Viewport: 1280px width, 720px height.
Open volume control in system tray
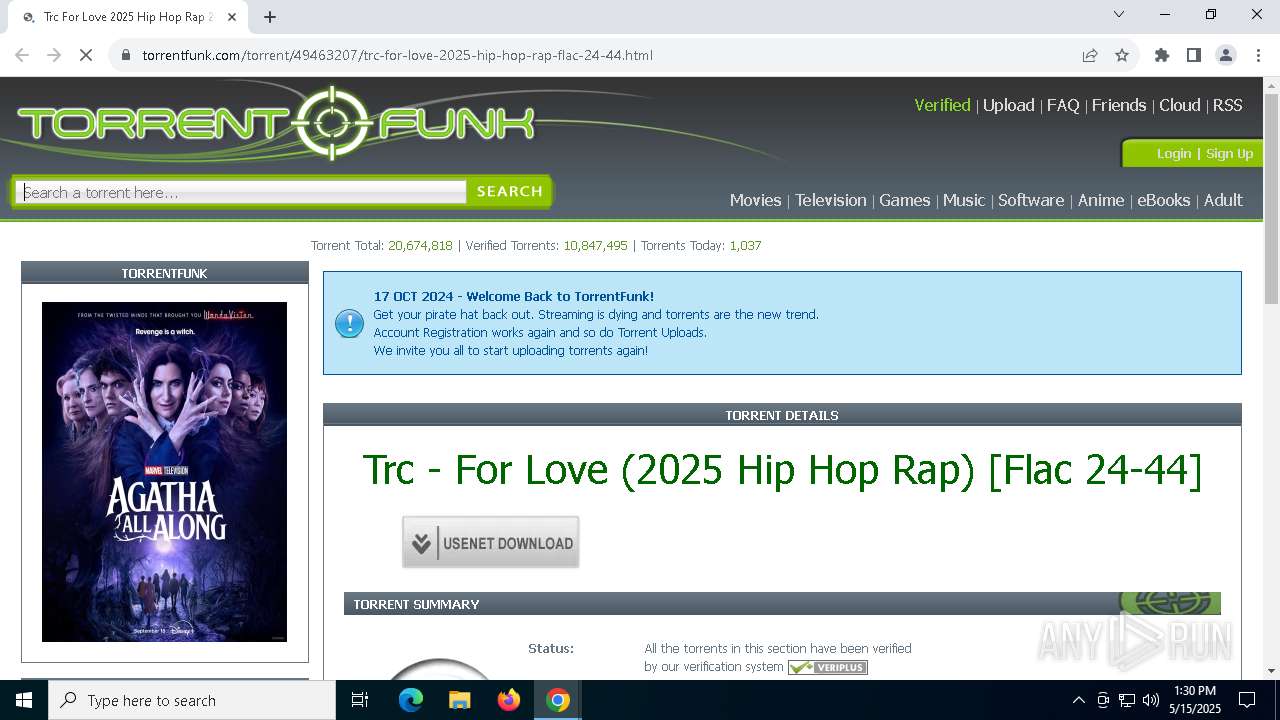pos(1151,700)
